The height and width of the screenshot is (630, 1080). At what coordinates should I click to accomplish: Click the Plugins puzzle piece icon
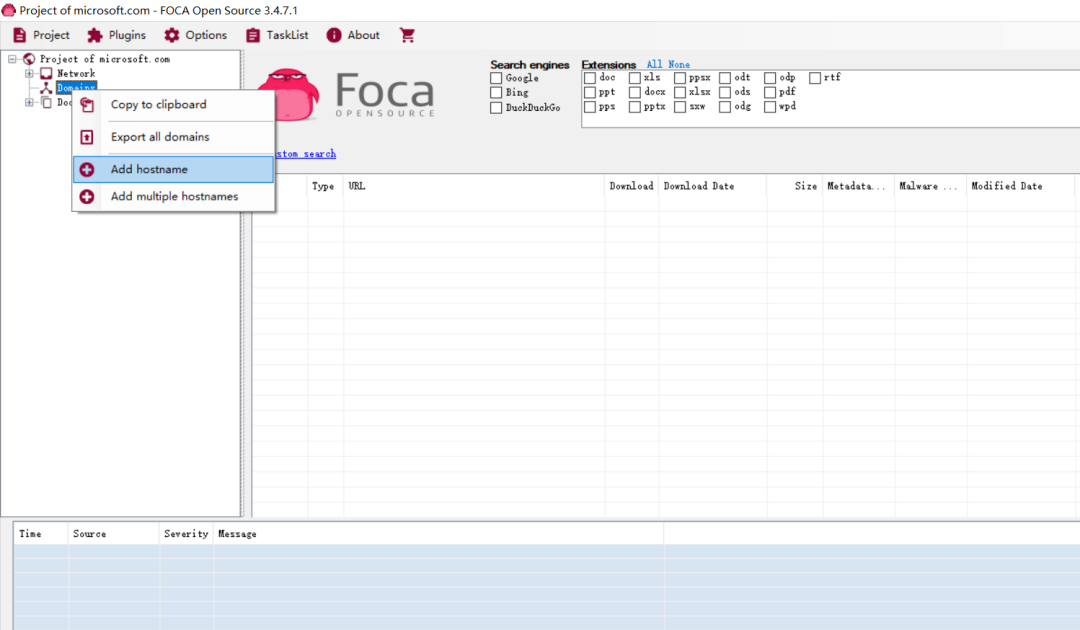95,35
